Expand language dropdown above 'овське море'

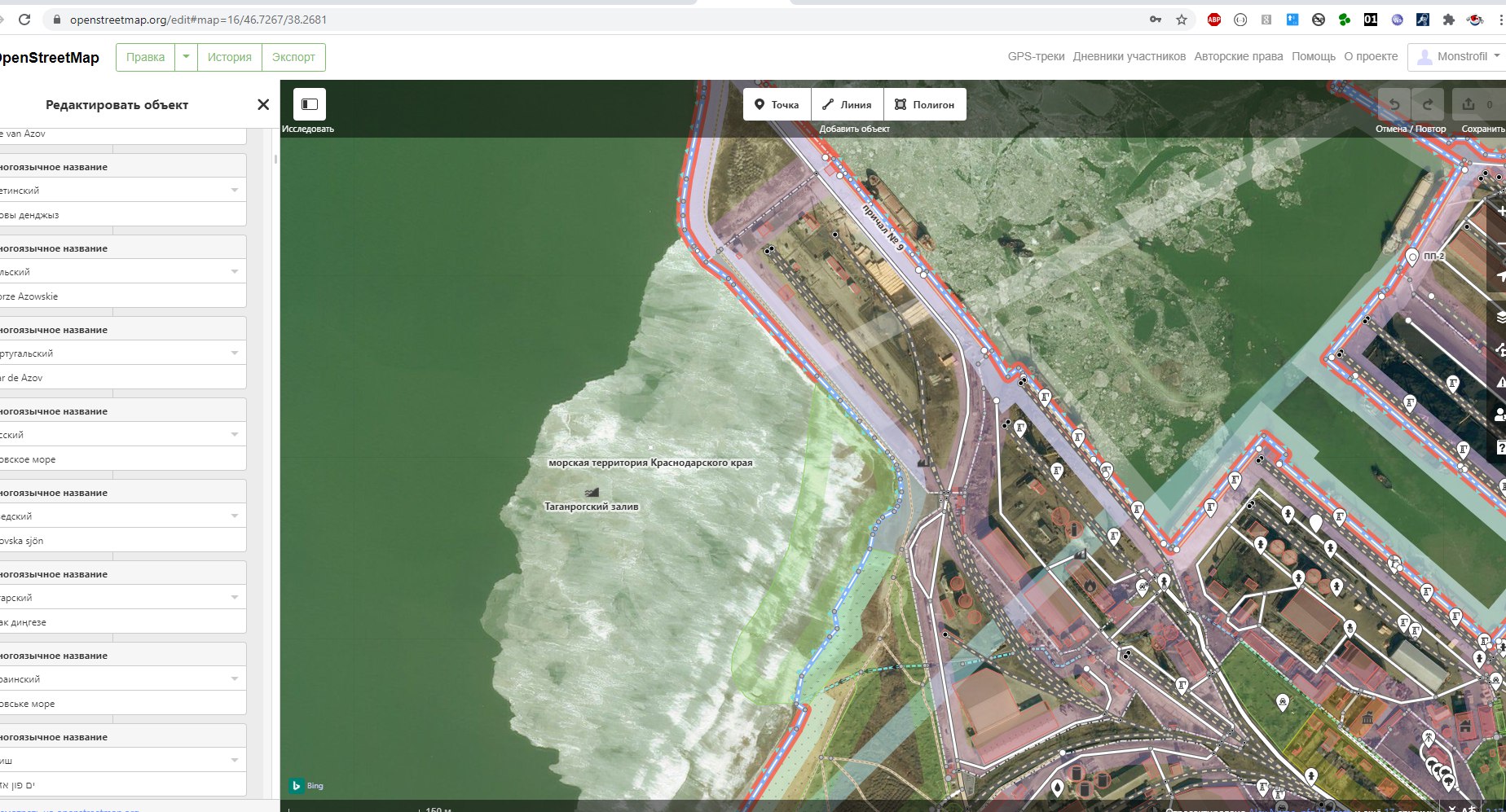coord(235,678)
